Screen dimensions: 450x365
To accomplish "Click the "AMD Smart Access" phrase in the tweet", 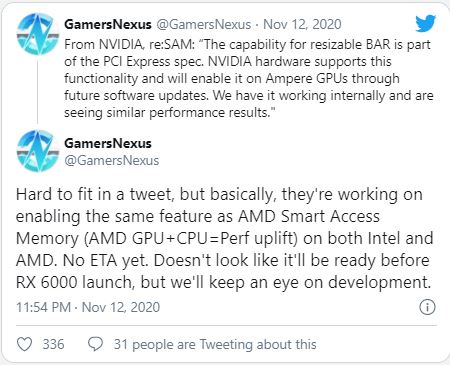I will [309, 216].
